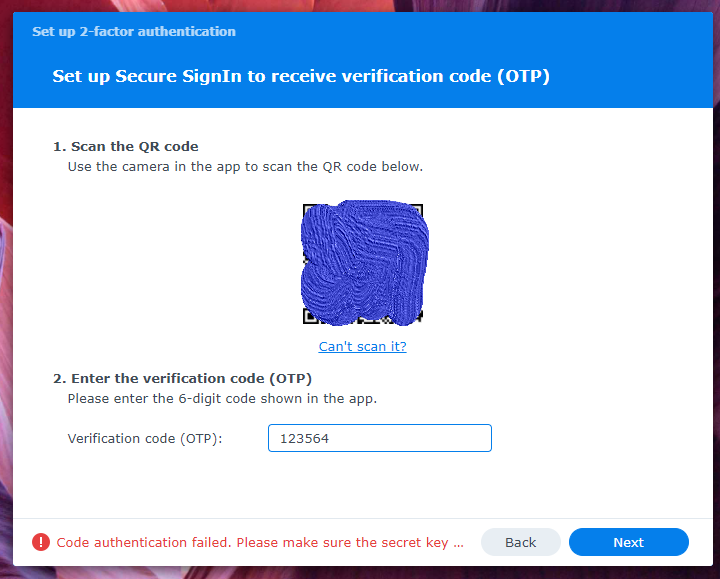Focus the Verification code (OTP) input field

coord(380,438)
